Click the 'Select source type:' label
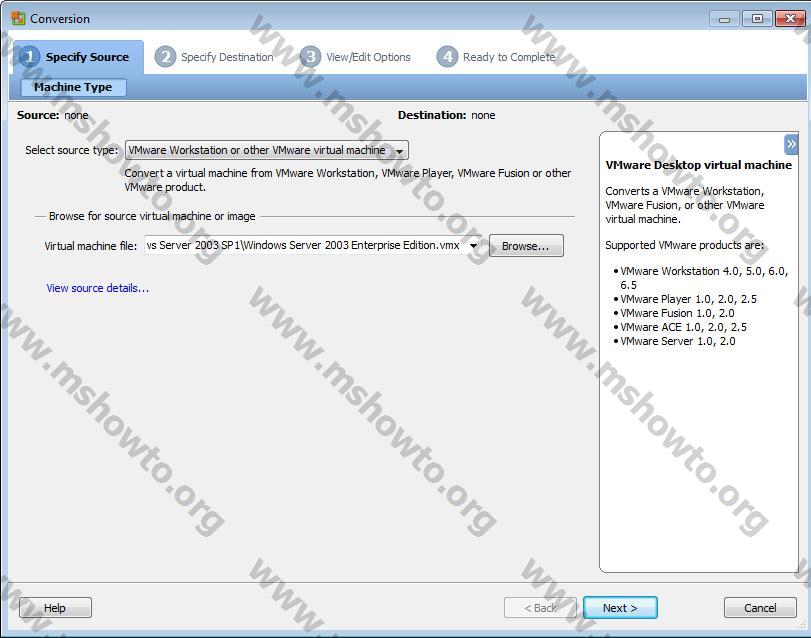Screen dimensions: 811x638 (x=71, y=150)
